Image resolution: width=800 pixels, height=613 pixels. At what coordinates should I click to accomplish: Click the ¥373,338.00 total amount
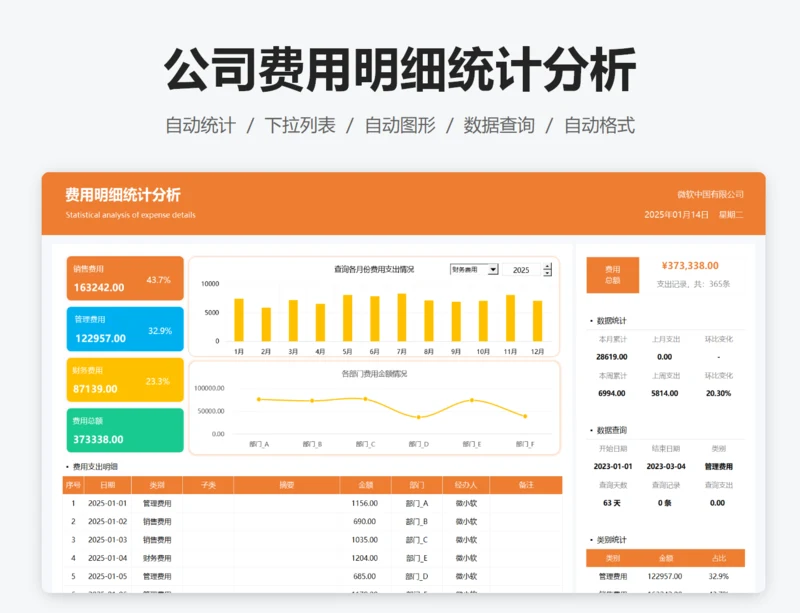coord(690,265)
